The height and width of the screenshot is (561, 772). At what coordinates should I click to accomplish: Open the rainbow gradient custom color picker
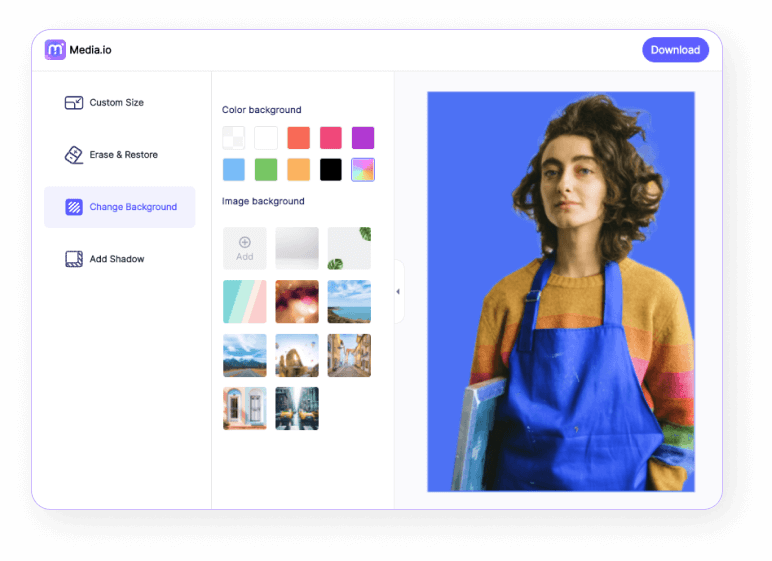[x=363, y=170]
